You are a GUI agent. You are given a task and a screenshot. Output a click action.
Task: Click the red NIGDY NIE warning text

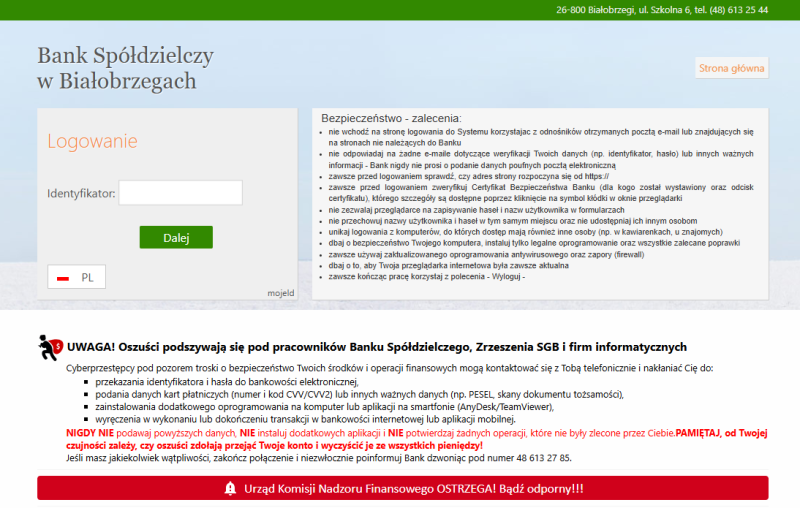pos(416,439)
